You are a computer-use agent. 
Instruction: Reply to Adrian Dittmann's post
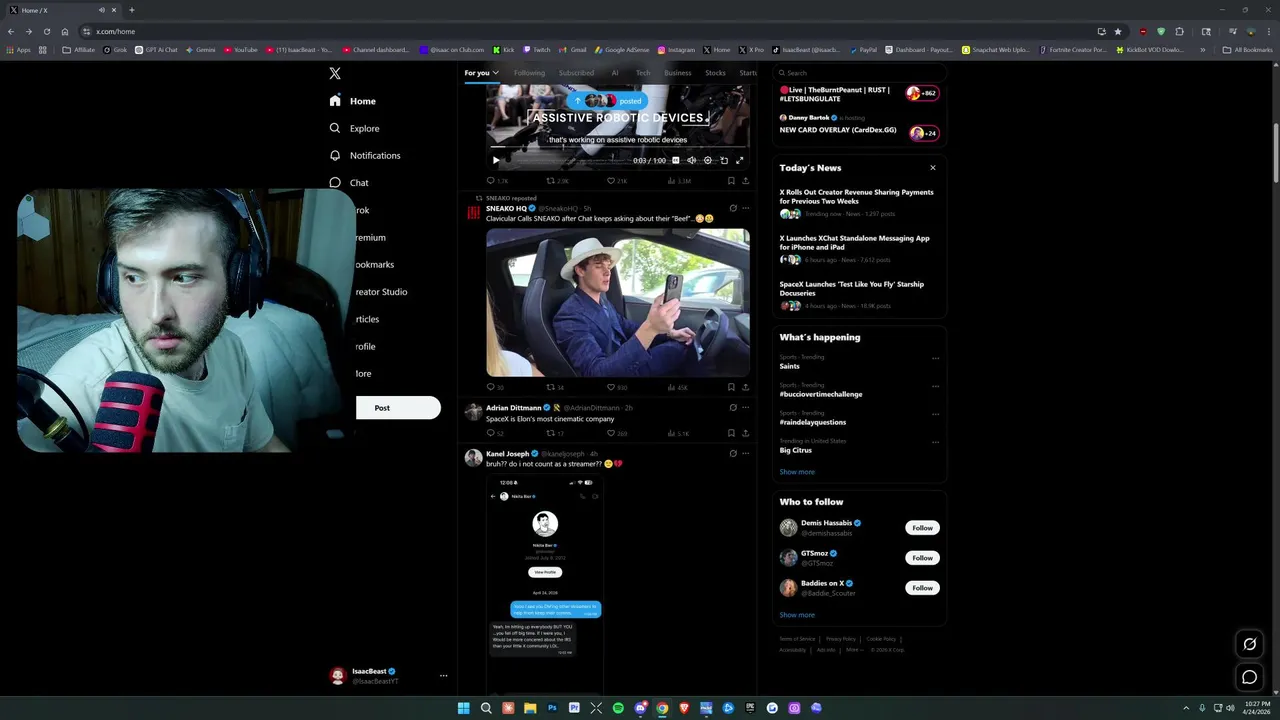click(x=495, y=433)
